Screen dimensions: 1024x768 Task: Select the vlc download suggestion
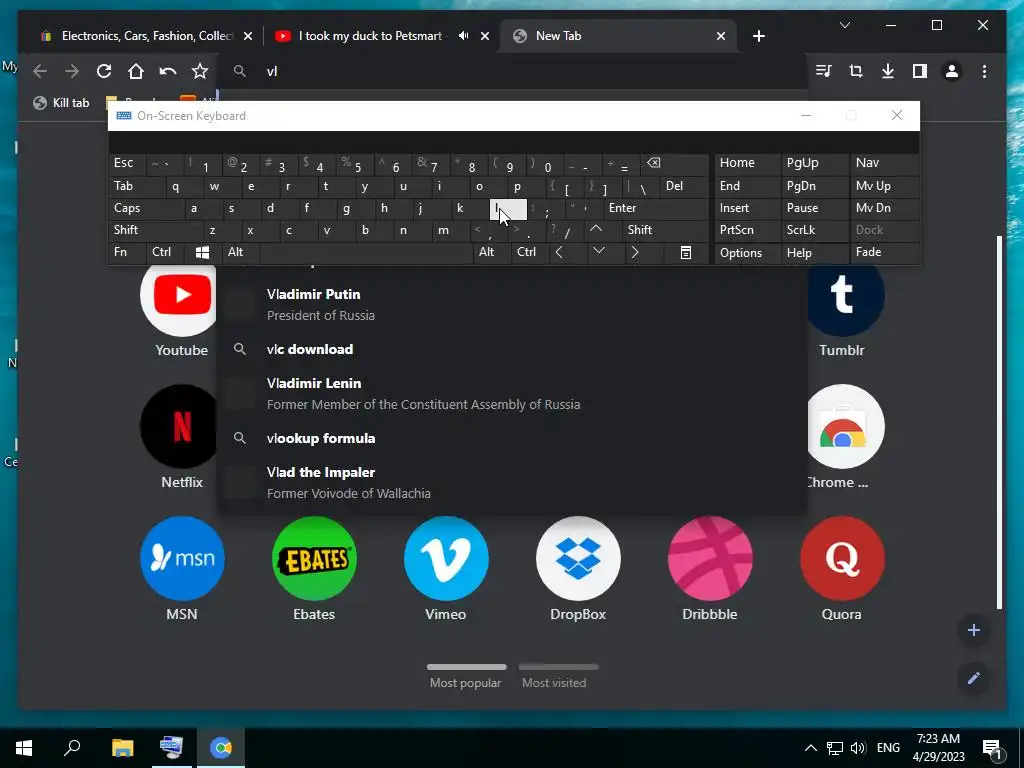(512, 349)
